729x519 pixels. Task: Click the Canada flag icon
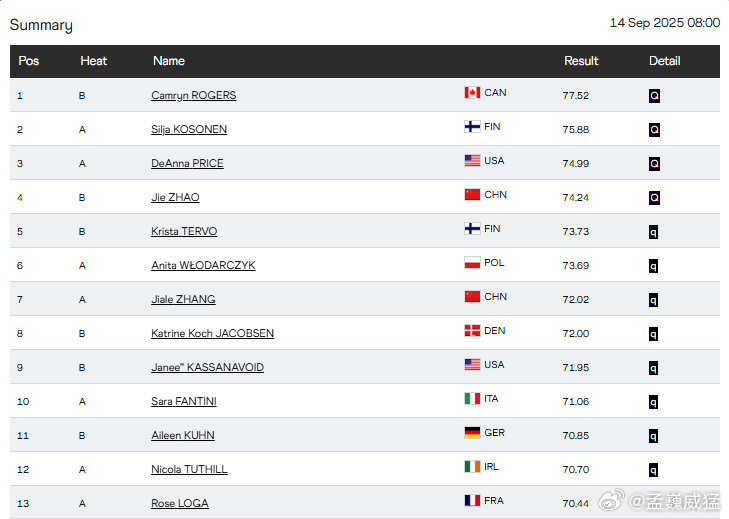(472, 93)
